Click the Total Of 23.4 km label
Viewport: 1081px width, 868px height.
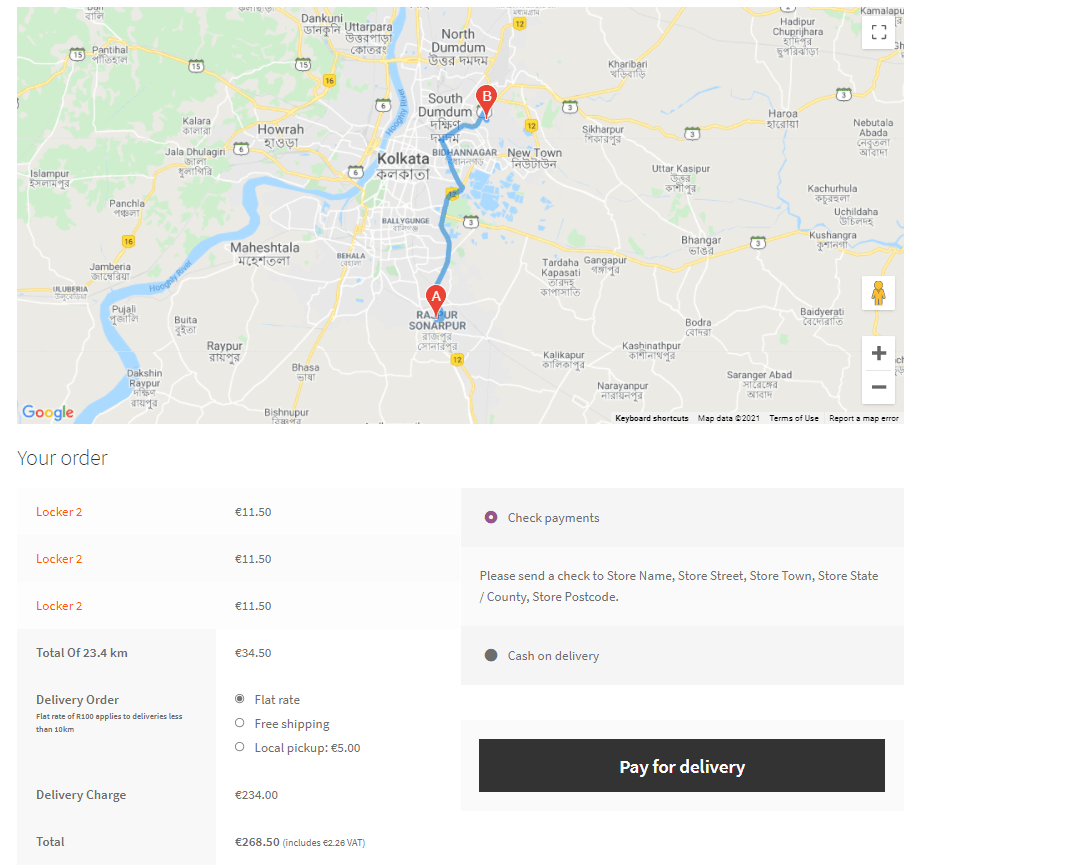click(x=82, y=653)
